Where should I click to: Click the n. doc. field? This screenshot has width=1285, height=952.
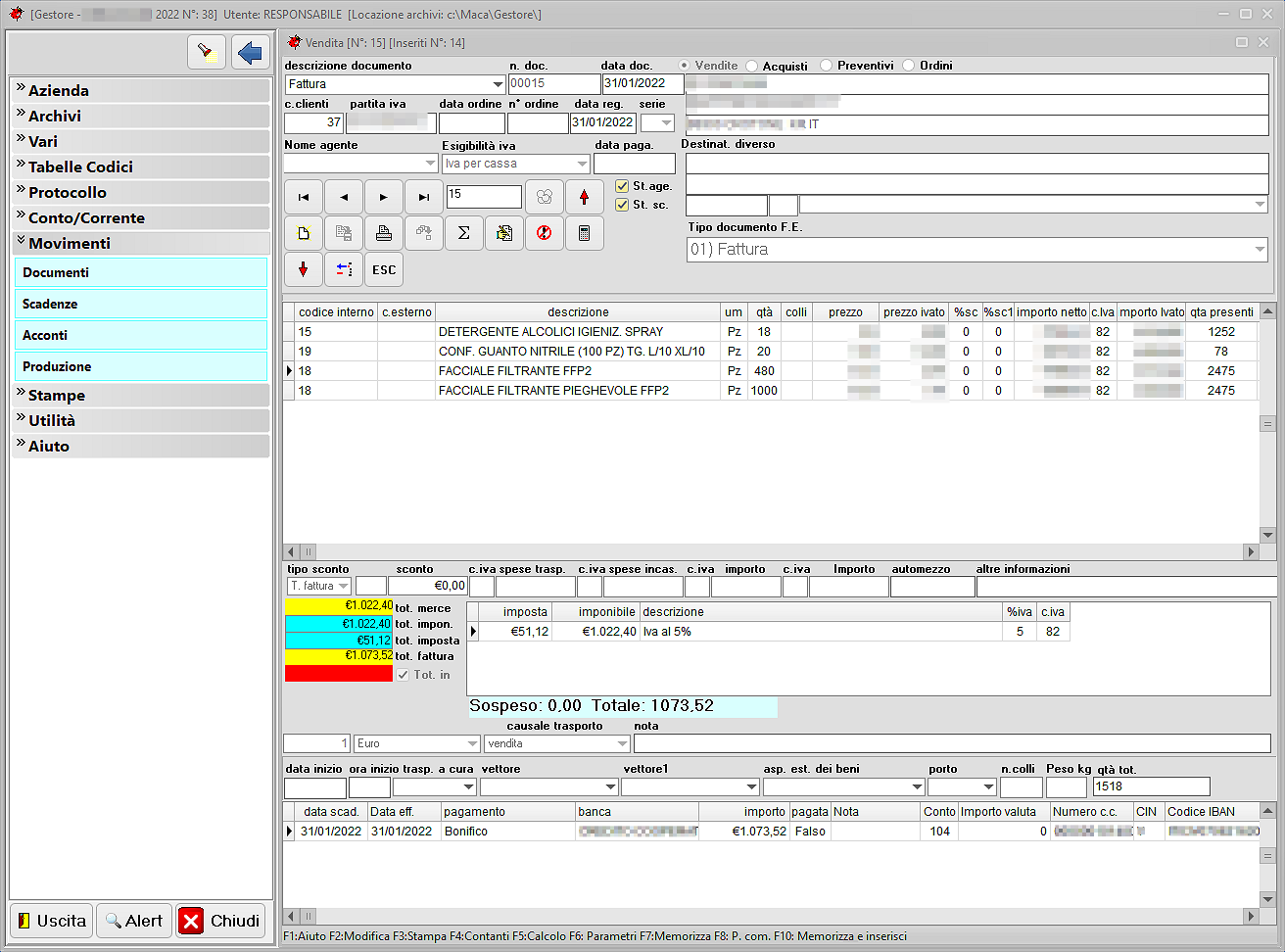553,84
